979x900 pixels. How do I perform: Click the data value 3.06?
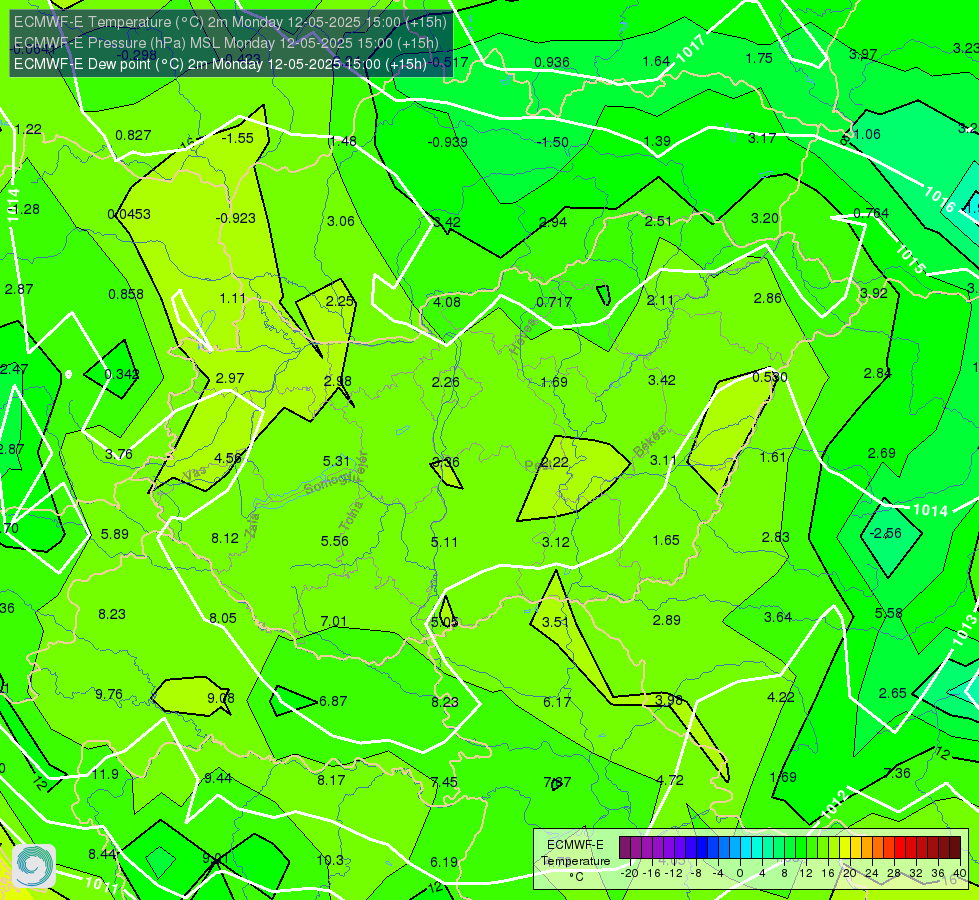341,221
